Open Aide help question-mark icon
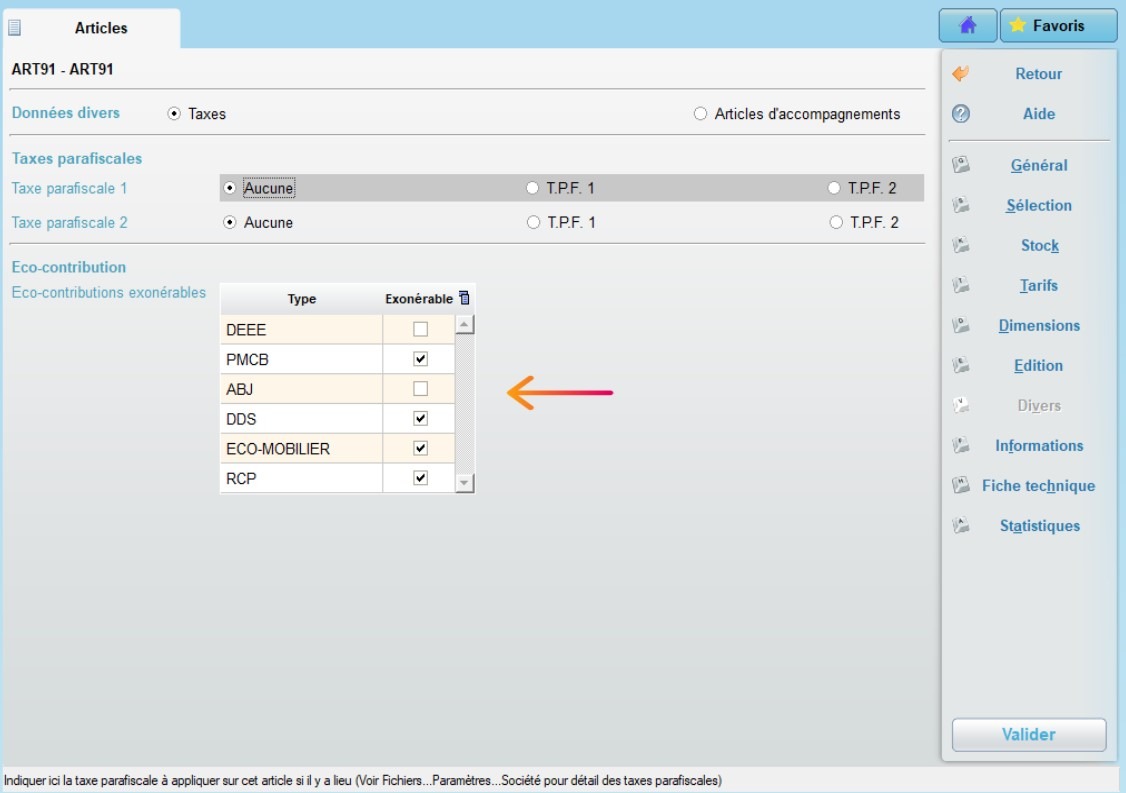 tap(961, 114)
